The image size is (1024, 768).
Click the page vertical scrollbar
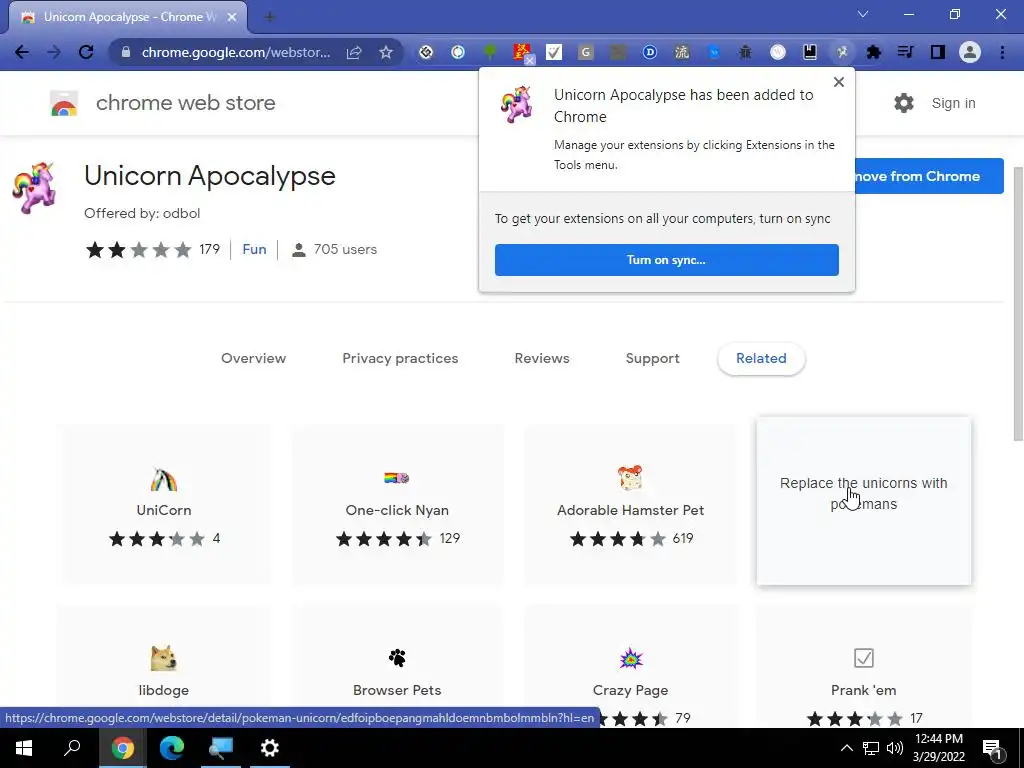tap(1018, 304)
